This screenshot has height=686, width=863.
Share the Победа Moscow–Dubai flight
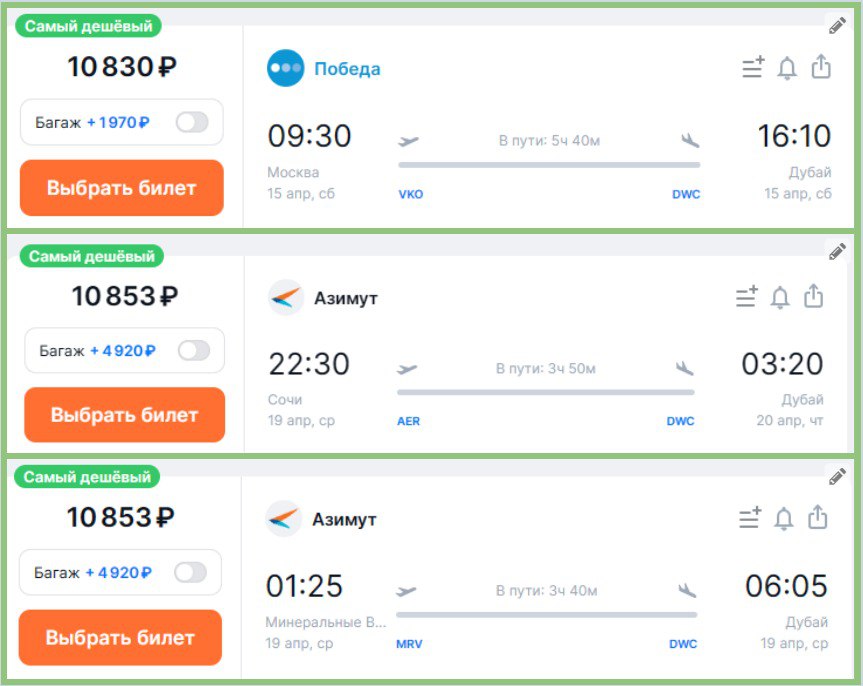[x=821, y=68]
